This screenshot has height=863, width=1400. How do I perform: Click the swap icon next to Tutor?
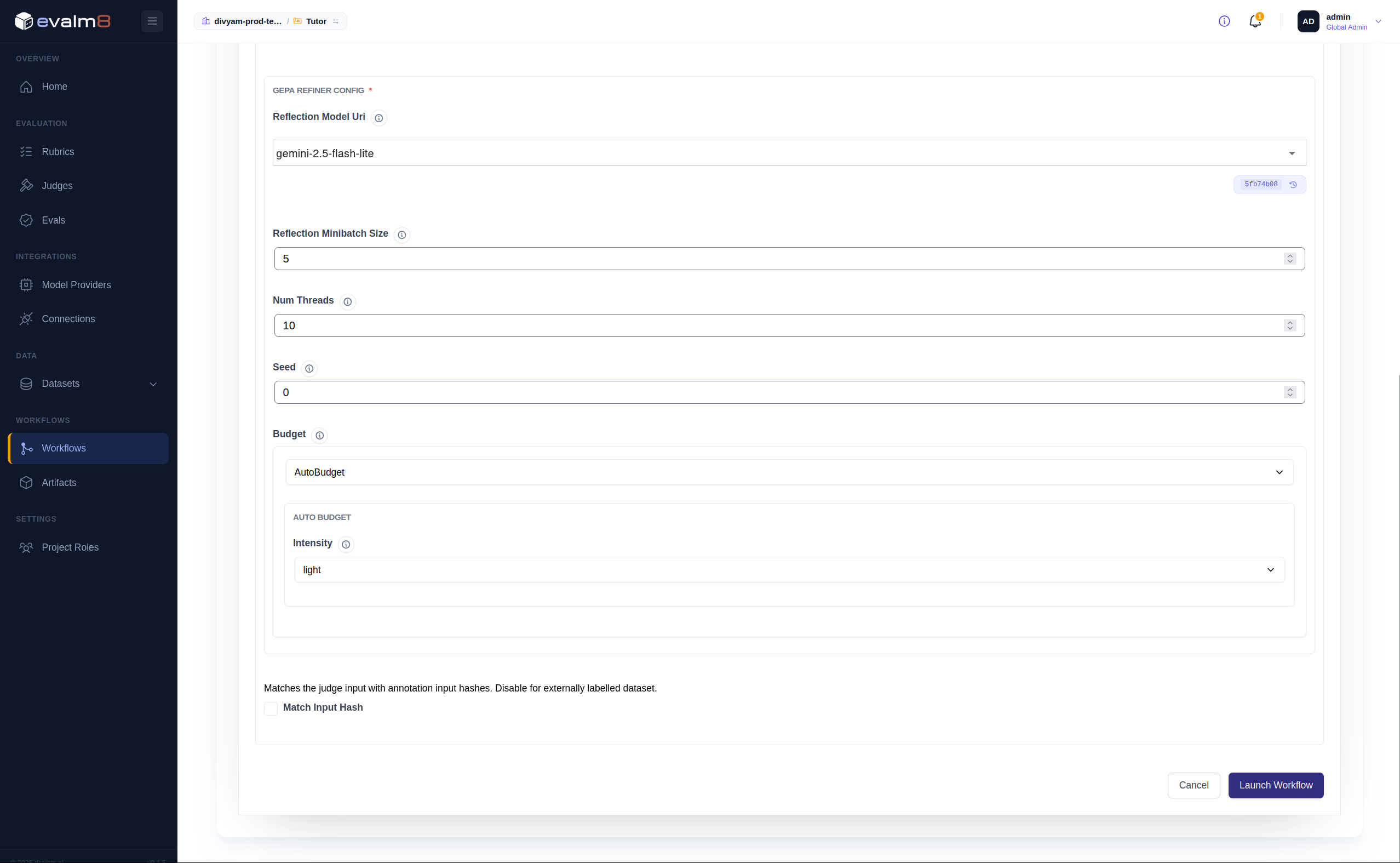(336, 21)
